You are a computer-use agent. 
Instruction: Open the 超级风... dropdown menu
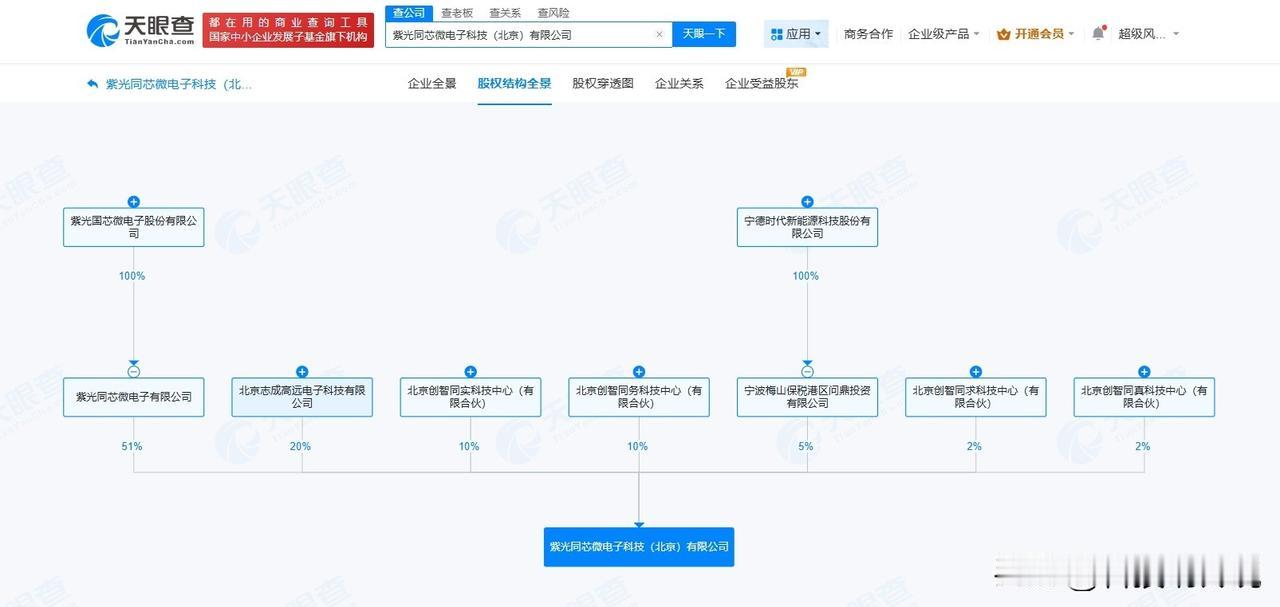click(x=1143, y=33)
